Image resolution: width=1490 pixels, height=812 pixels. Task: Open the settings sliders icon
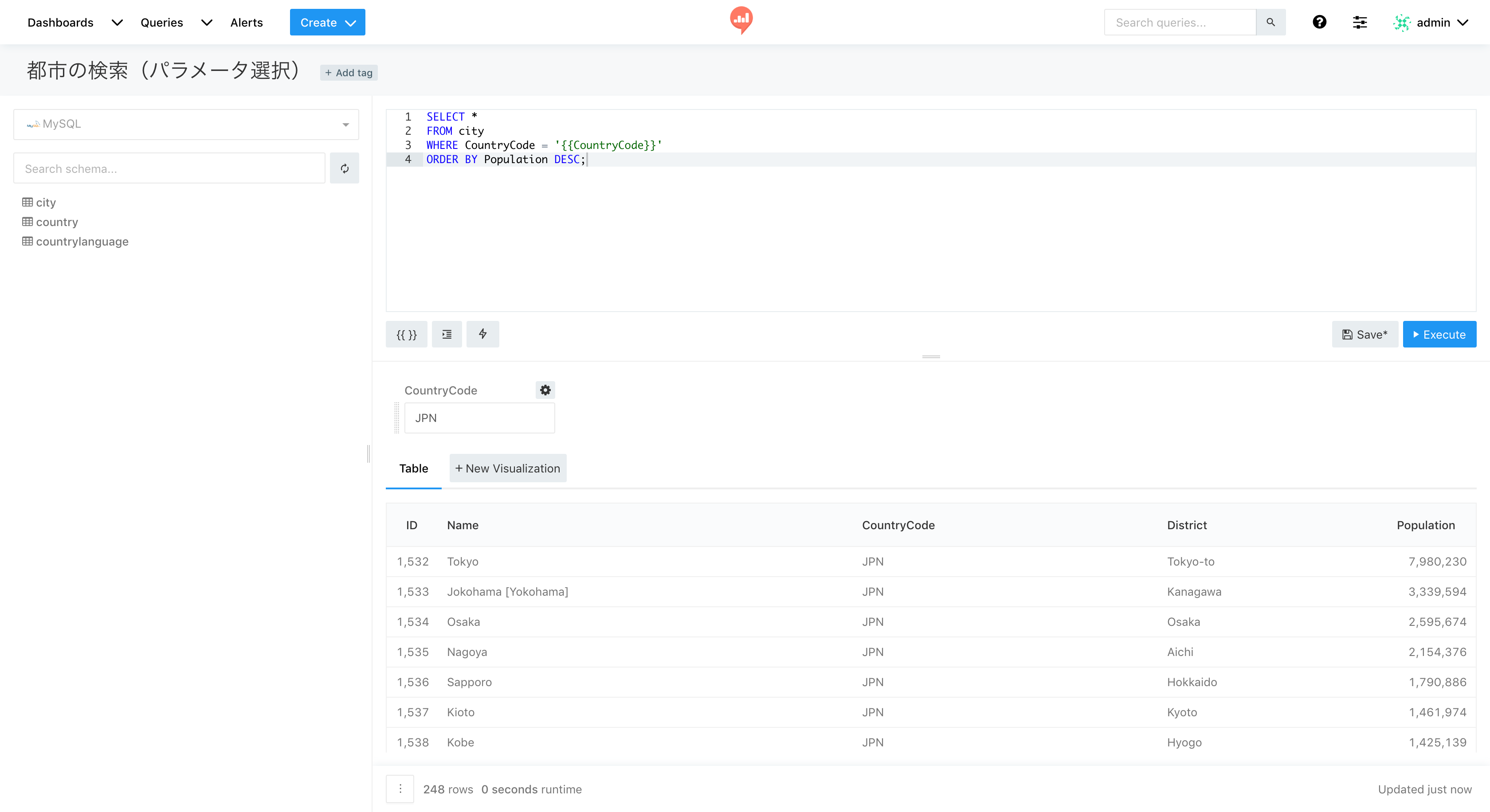(x=1359, y=23)
